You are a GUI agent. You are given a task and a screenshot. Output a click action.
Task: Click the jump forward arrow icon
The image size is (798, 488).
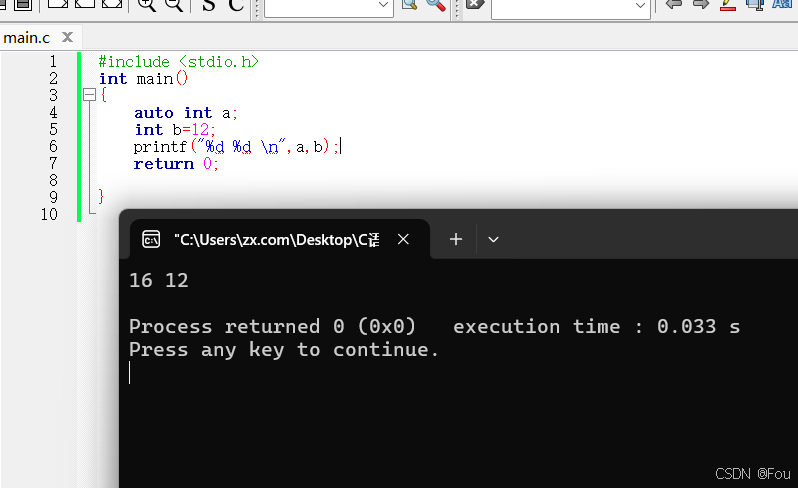701,5
